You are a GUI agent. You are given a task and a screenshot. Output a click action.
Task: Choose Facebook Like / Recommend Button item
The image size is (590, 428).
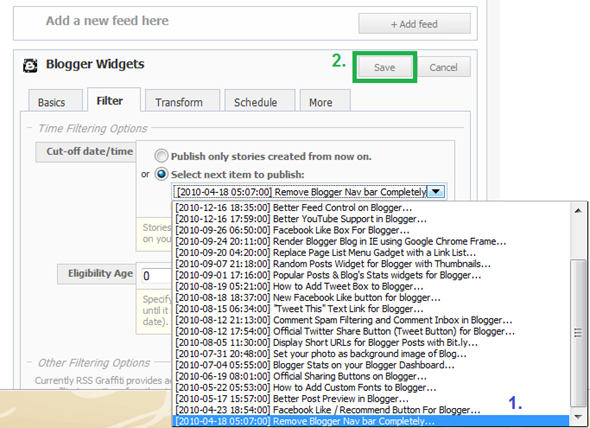pos(371,410)
